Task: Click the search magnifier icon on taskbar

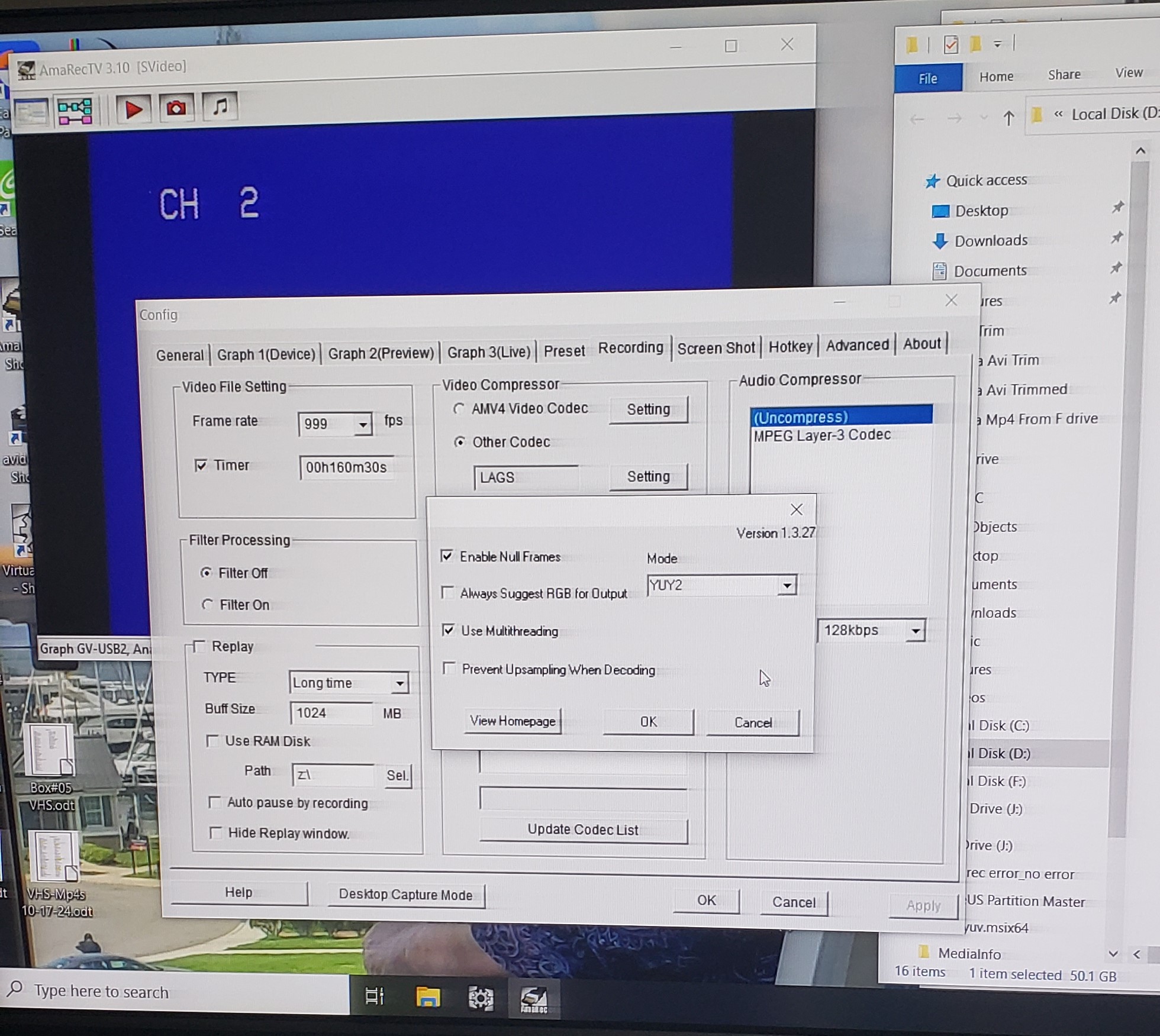Action: pyautogui.click(x=15, y=989)
